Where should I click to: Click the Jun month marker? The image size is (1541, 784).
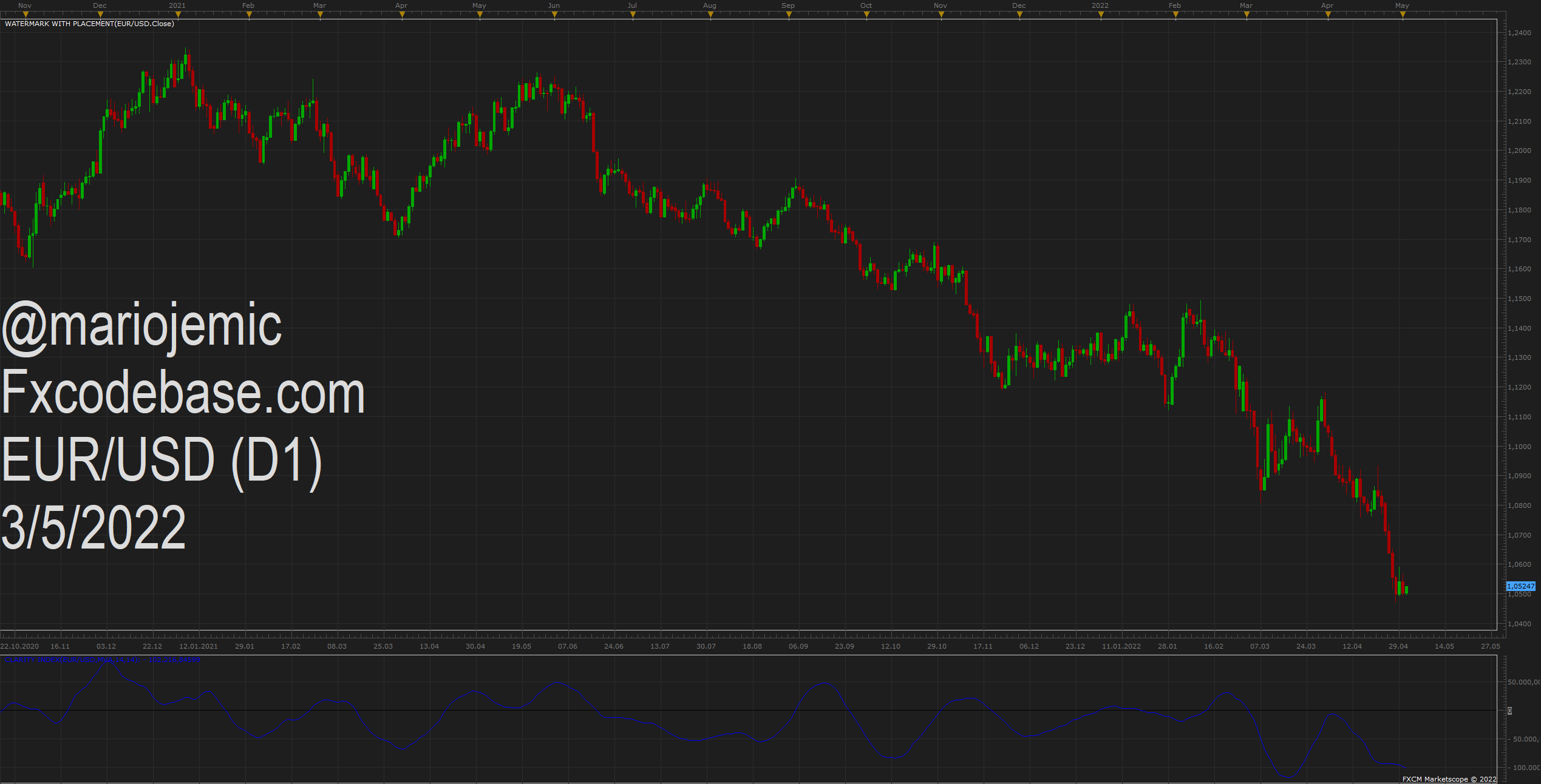click(x=554, y=5)
